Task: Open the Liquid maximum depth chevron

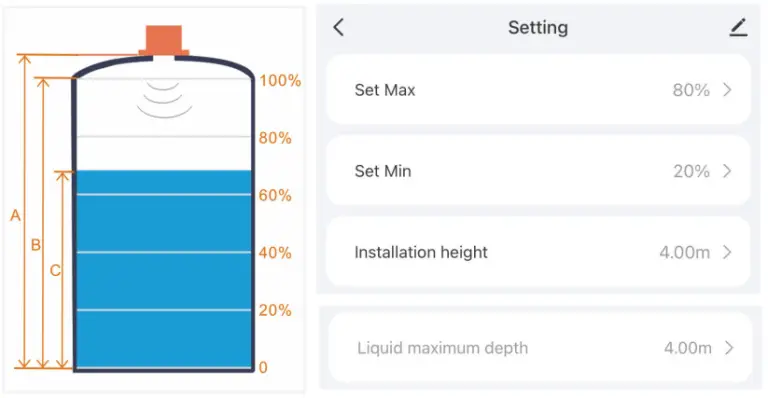Action: (x=729, y=348)
